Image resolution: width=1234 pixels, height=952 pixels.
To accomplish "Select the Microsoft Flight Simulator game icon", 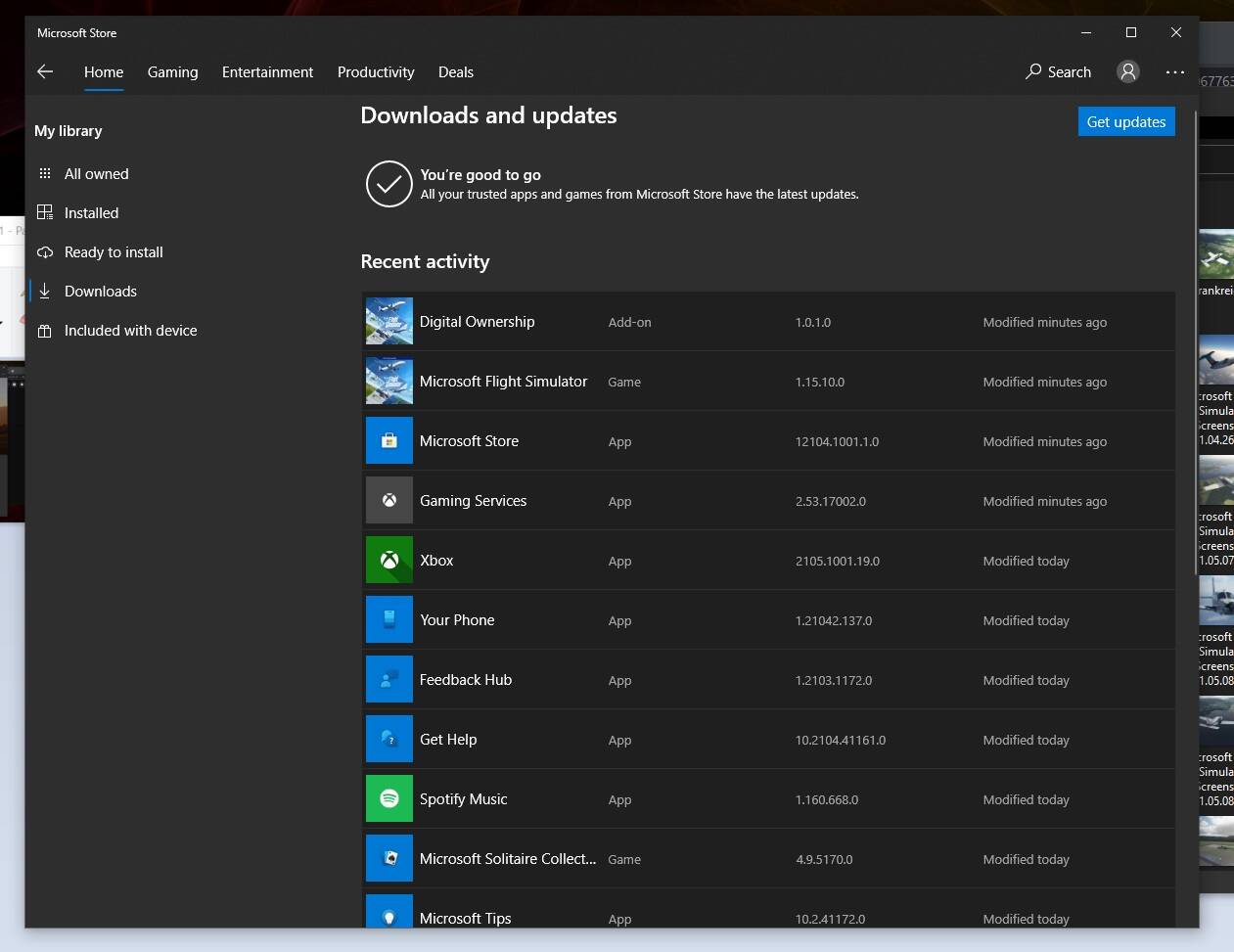I will pos(388,382).
